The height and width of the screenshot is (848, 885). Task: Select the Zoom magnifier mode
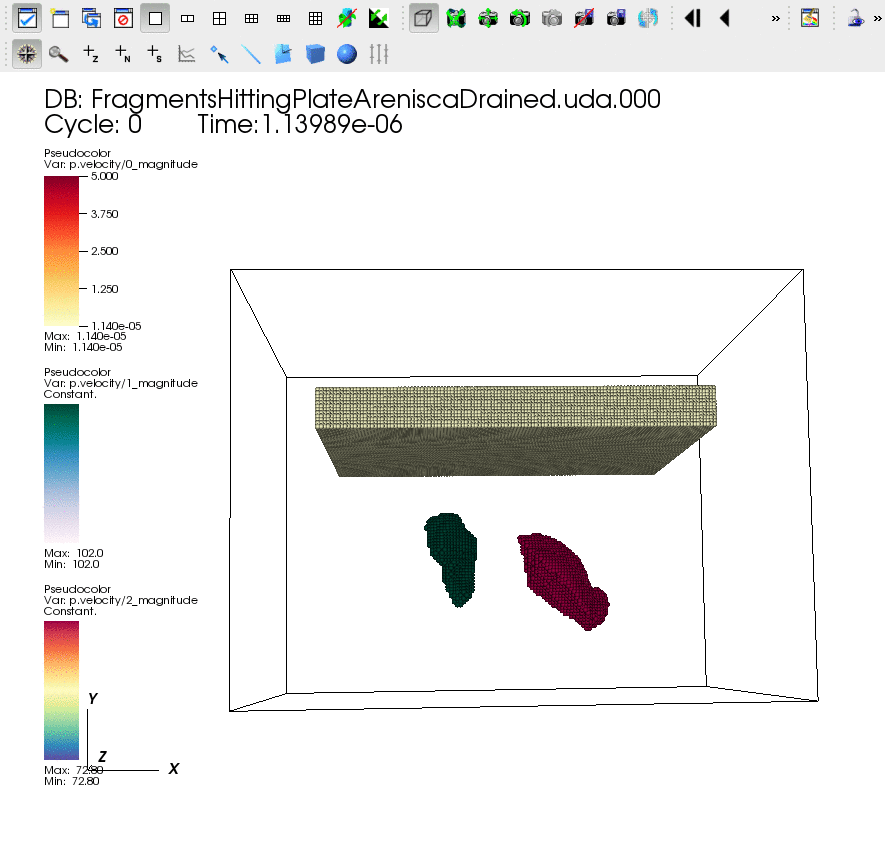point(59,54)
